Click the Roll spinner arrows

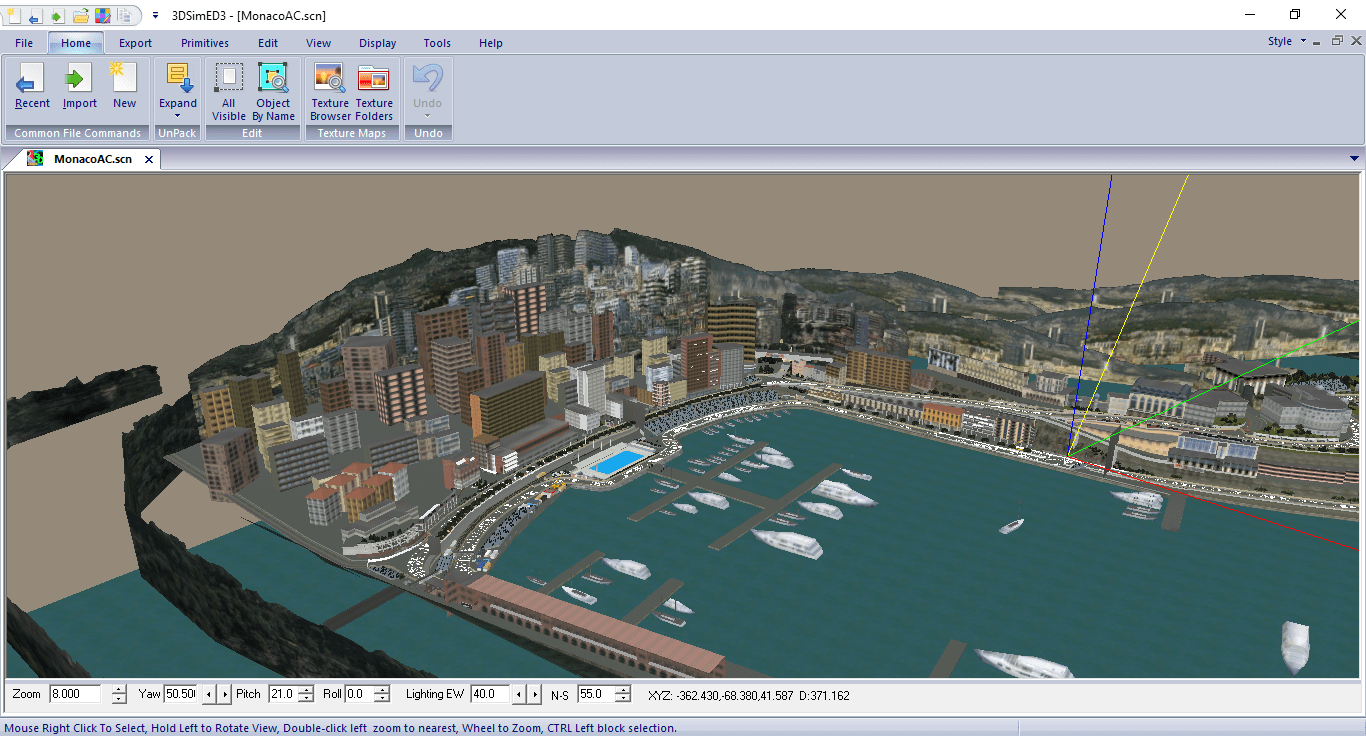tap(383, 694)
